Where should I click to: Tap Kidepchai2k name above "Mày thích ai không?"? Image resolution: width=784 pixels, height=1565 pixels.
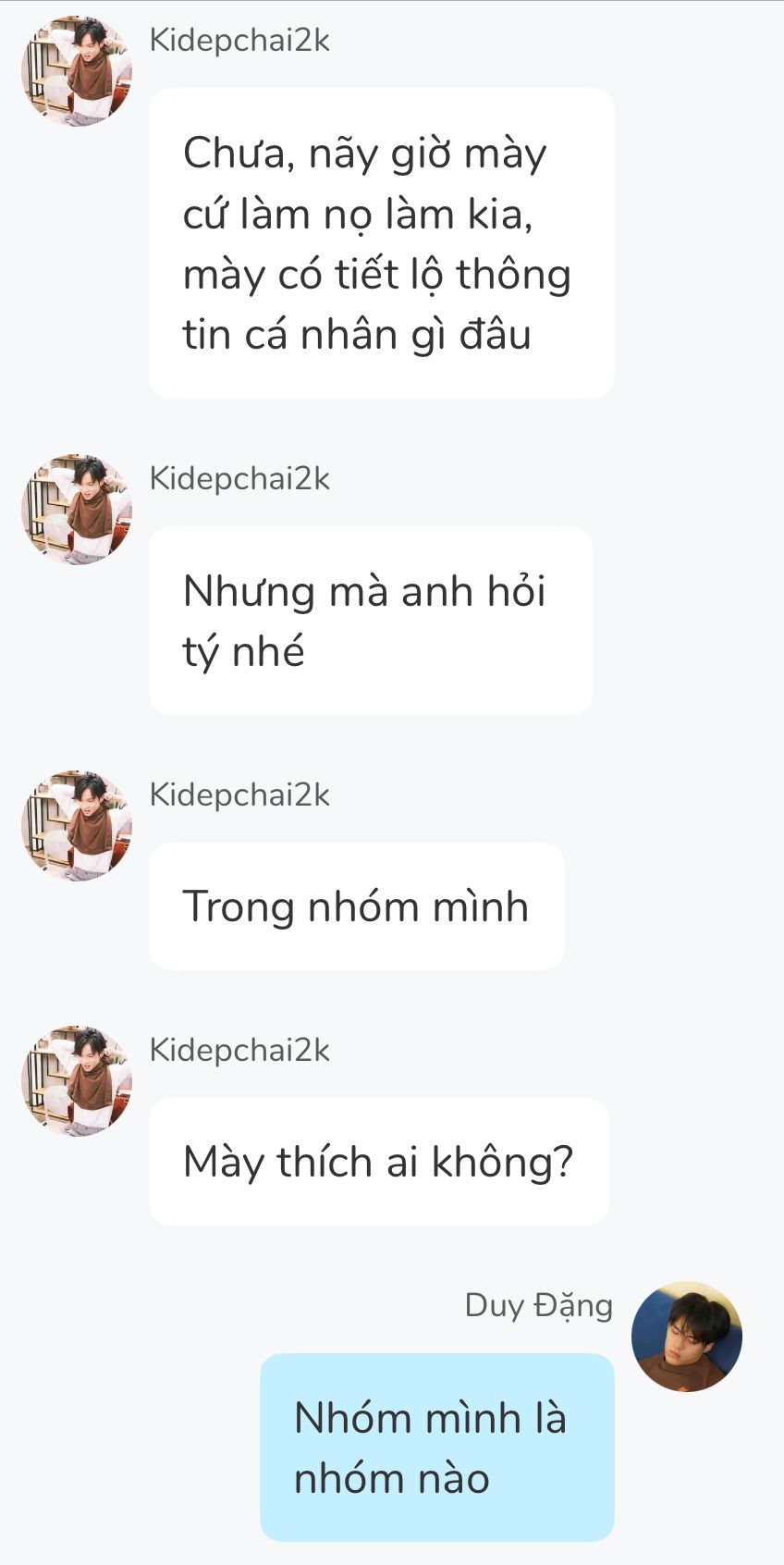[x=239, y=1051]
